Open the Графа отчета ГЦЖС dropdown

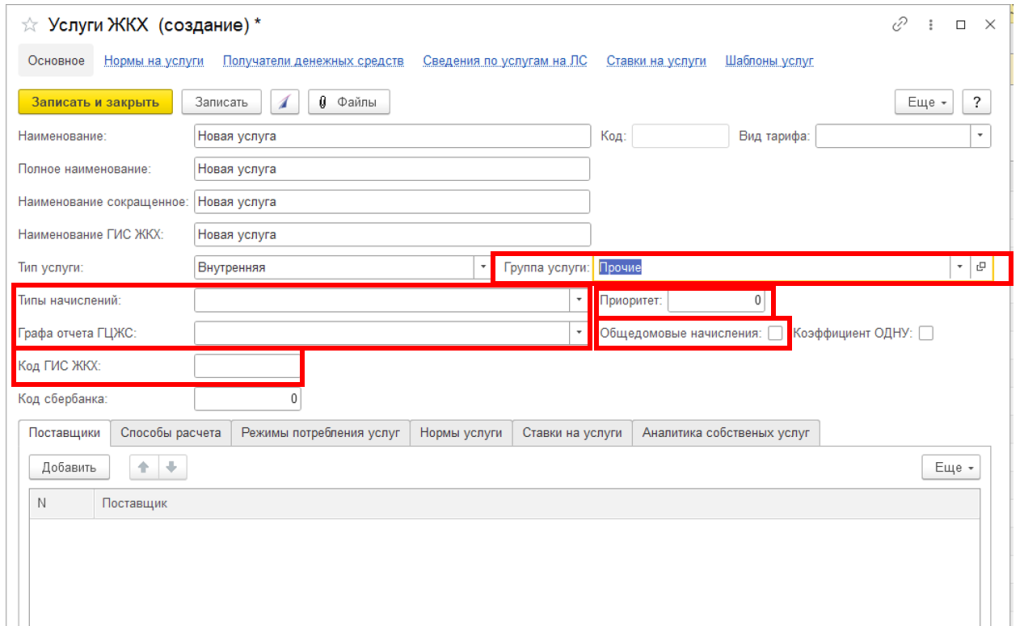[578, 333]
